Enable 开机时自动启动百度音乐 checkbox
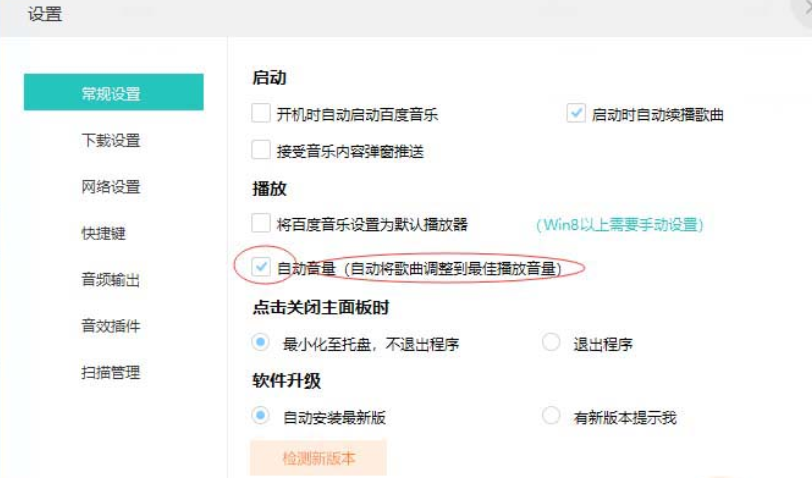Image resolution: width=812 pixels, height=478 pixels. 261,114
